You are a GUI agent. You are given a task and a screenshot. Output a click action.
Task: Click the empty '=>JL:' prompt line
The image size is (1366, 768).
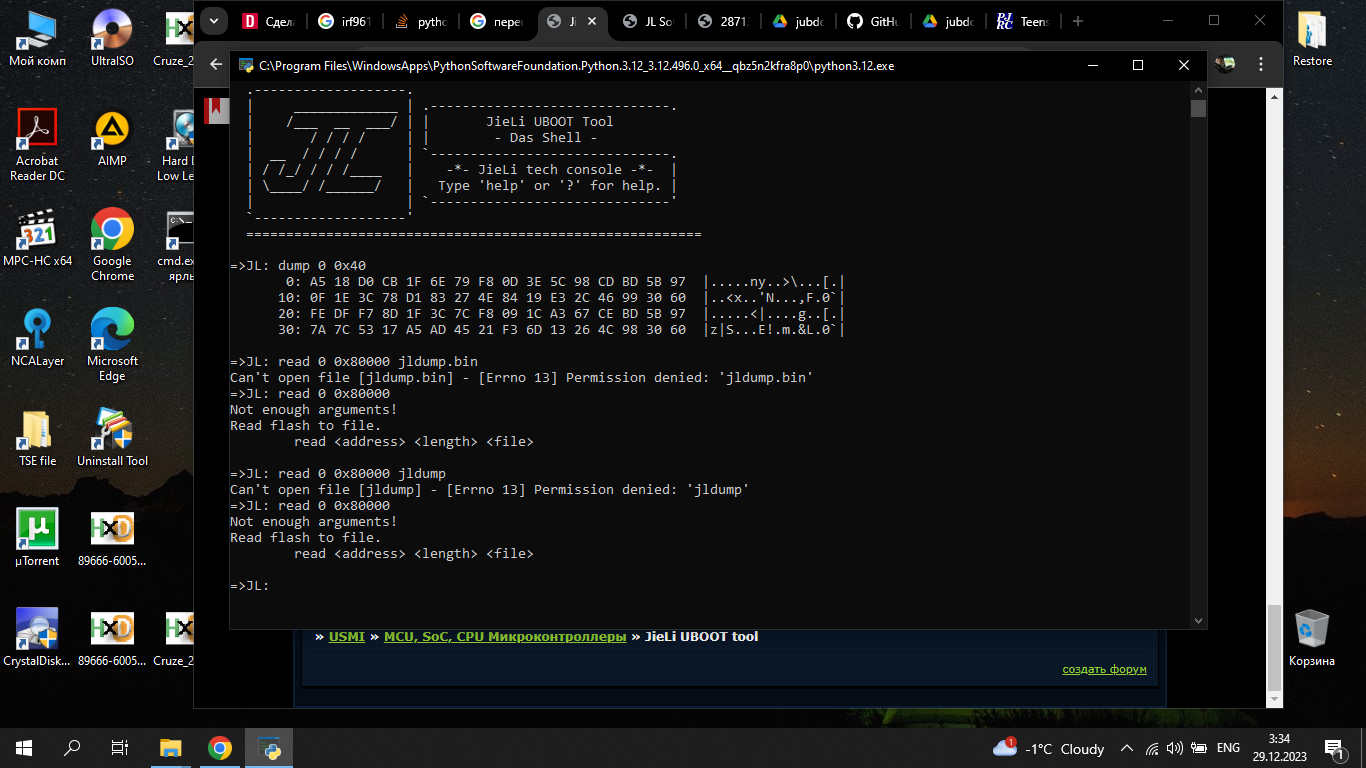250,585
